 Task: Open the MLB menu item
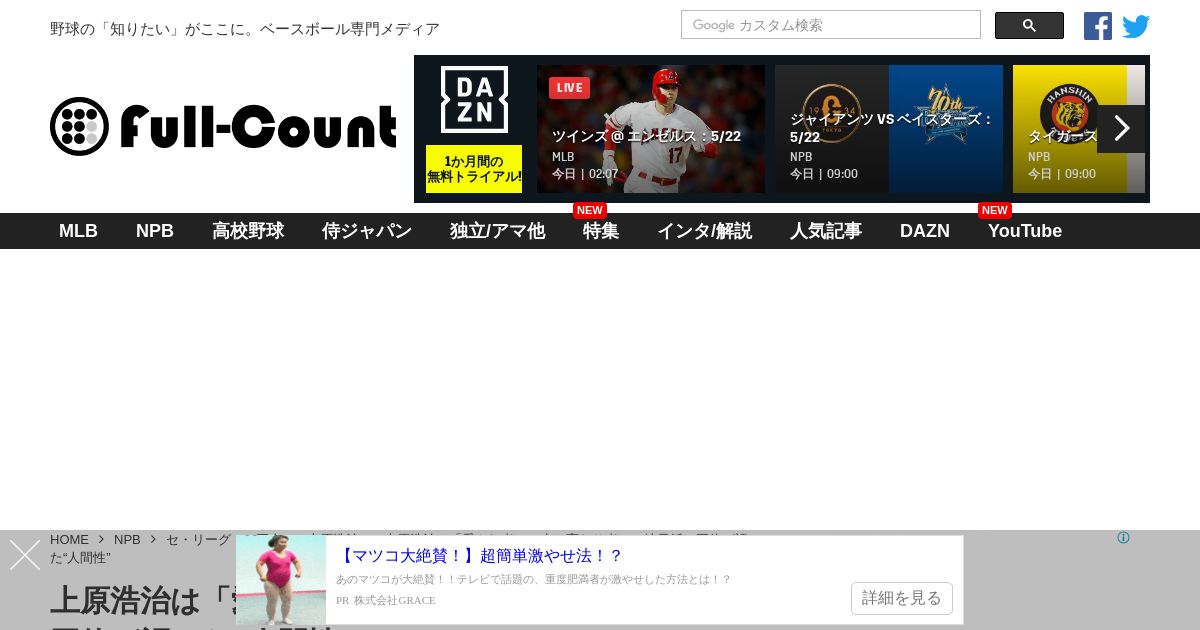click(78, 231)
